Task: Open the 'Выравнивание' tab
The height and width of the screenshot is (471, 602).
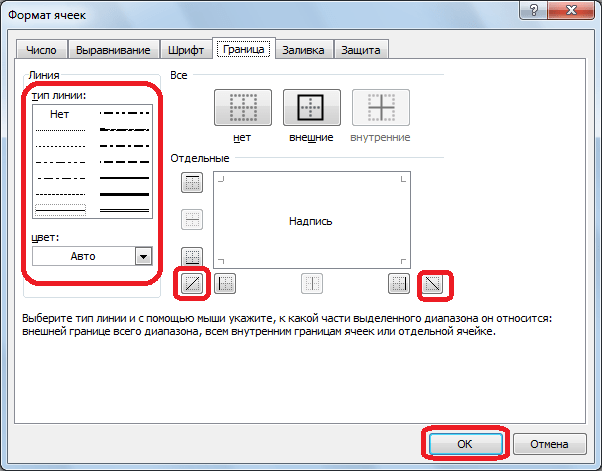Action: tap(113, 50)
